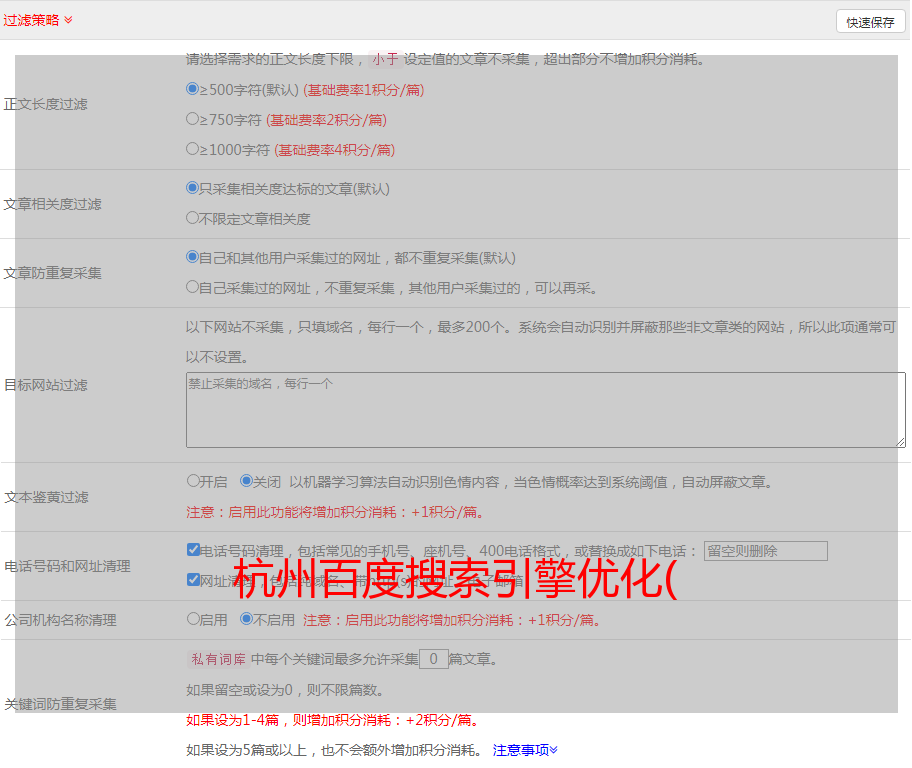Toggle the 网址清理 checkbox
Image resolution: width=912 pixels, height=768 pixels.
coord(193,580)
